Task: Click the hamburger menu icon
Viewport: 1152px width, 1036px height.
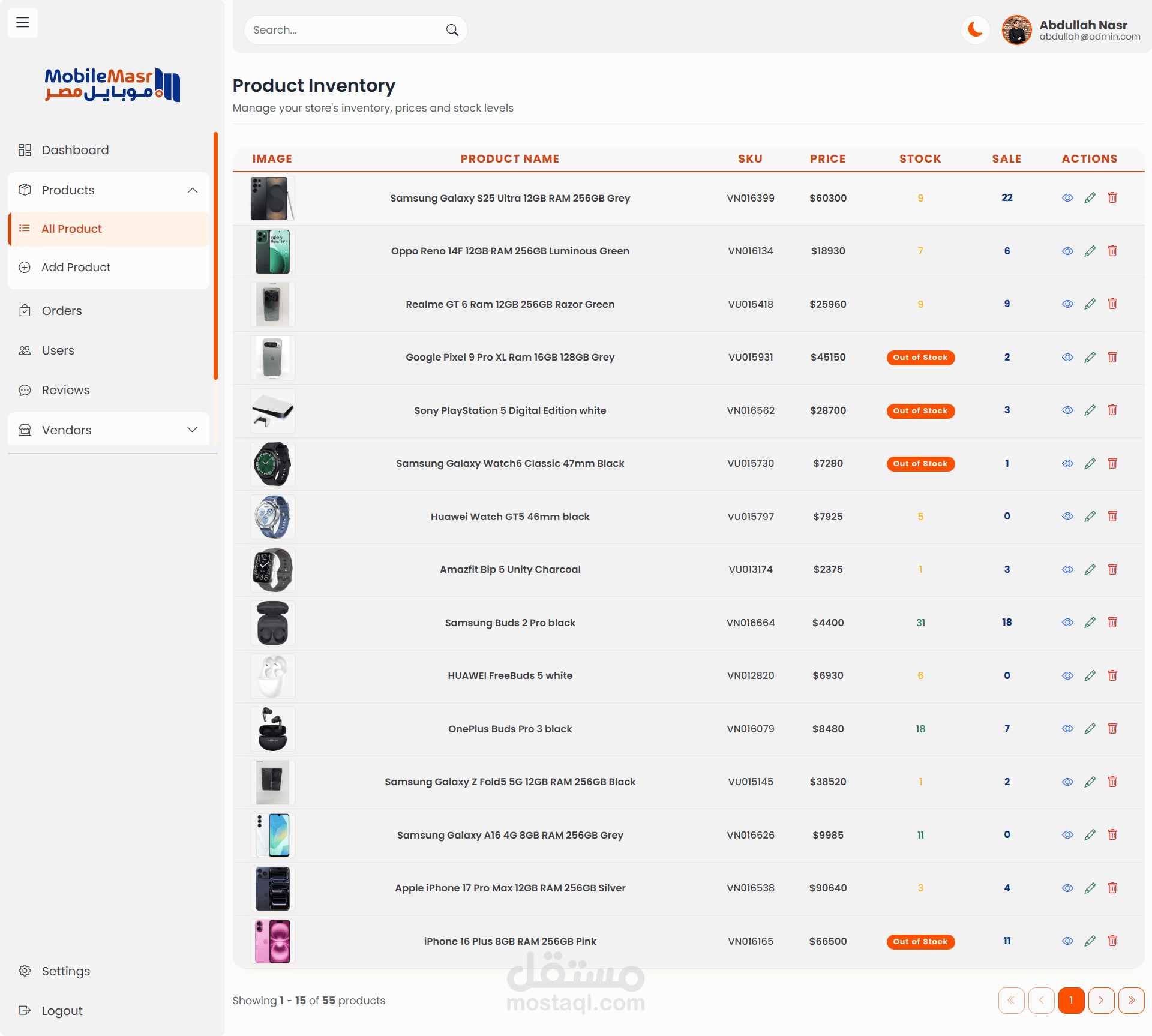Action: (23, 23)
